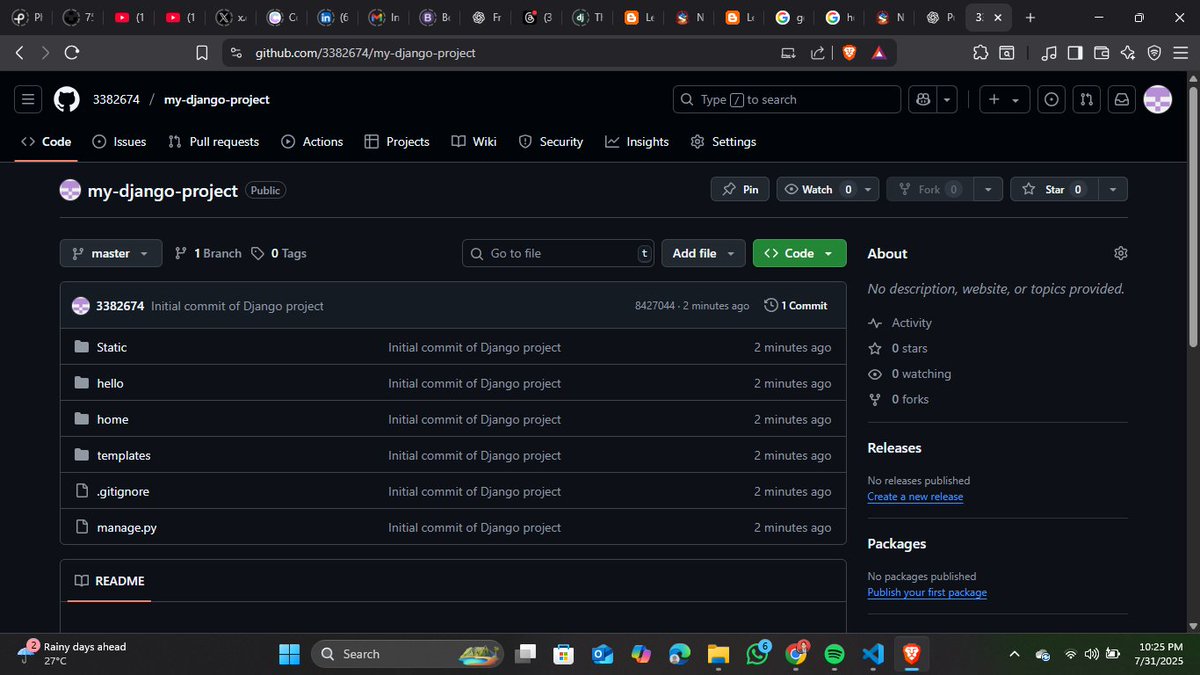Open the templates folder

click(124, 455)
